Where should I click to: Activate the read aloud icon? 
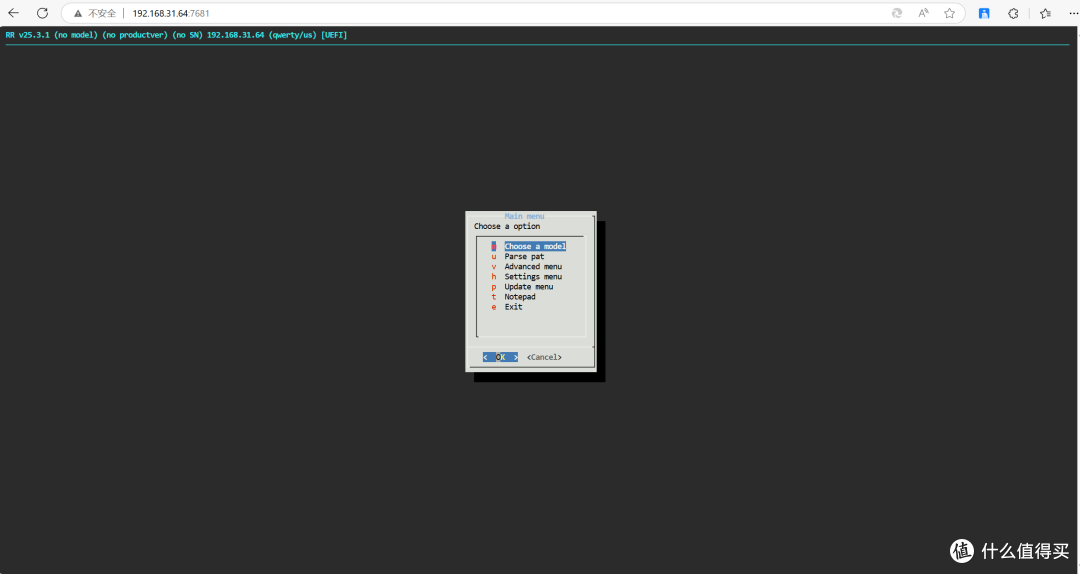click(923, 13)
